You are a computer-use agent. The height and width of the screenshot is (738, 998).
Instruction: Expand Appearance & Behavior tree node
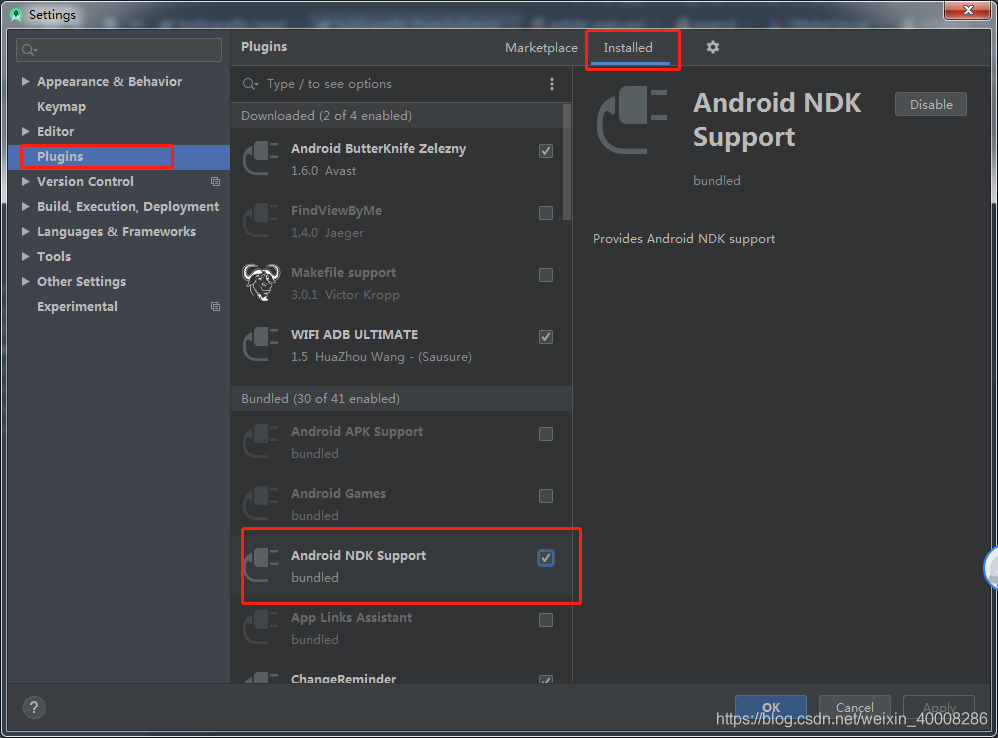(25, 81)
